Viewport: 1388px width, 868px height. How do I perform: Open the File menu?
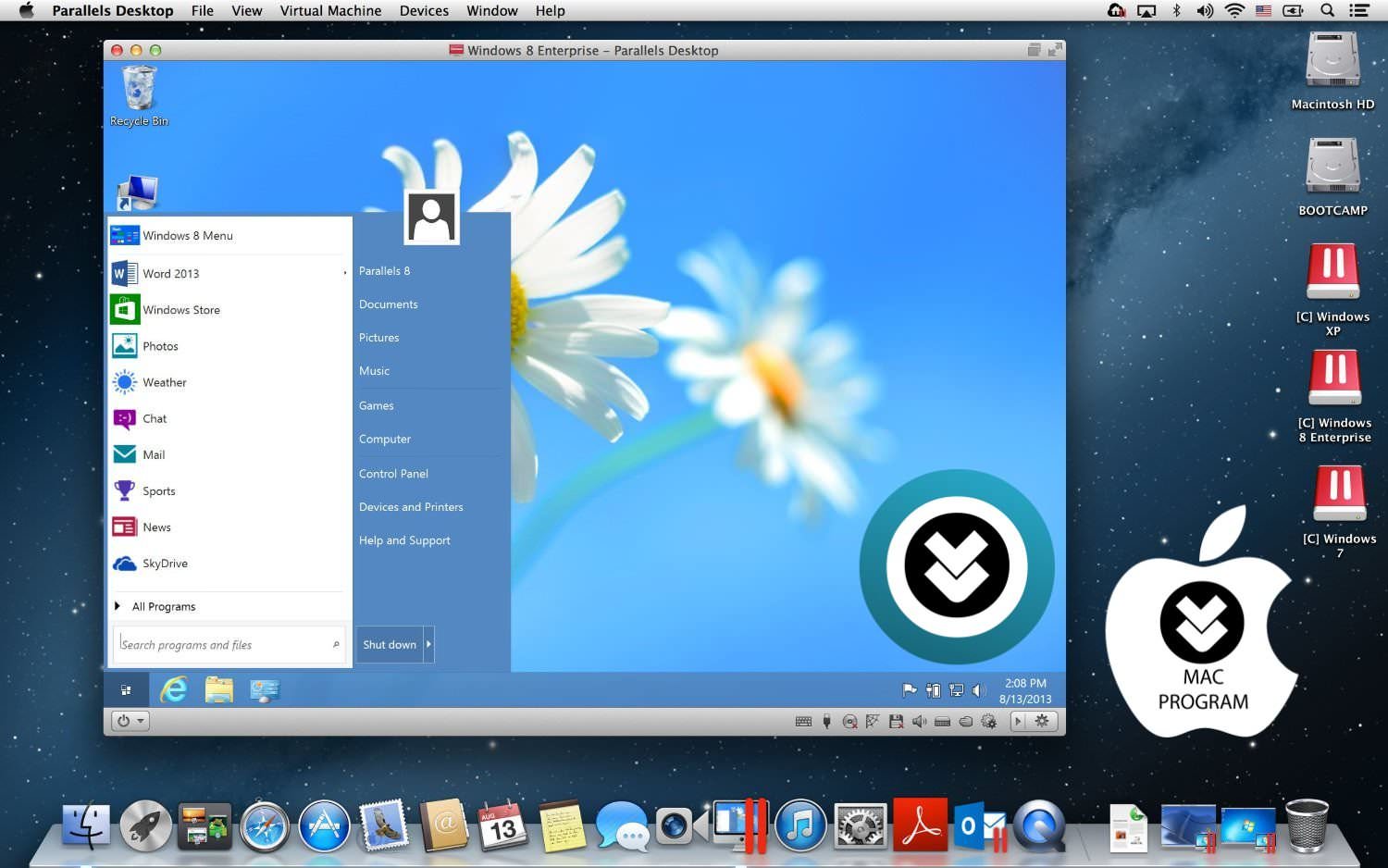pyautogui.click(x=202, y=10)
